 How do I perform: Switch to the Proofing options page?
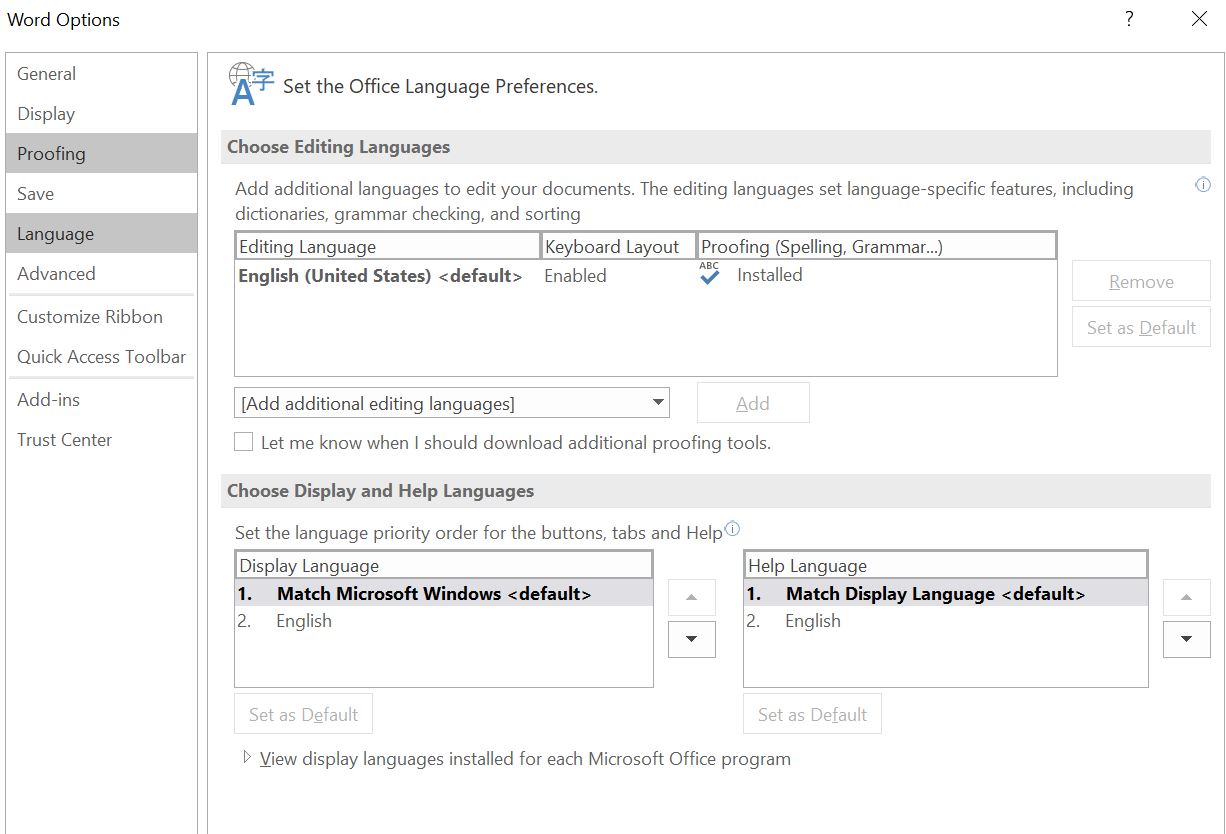point(51,153)
